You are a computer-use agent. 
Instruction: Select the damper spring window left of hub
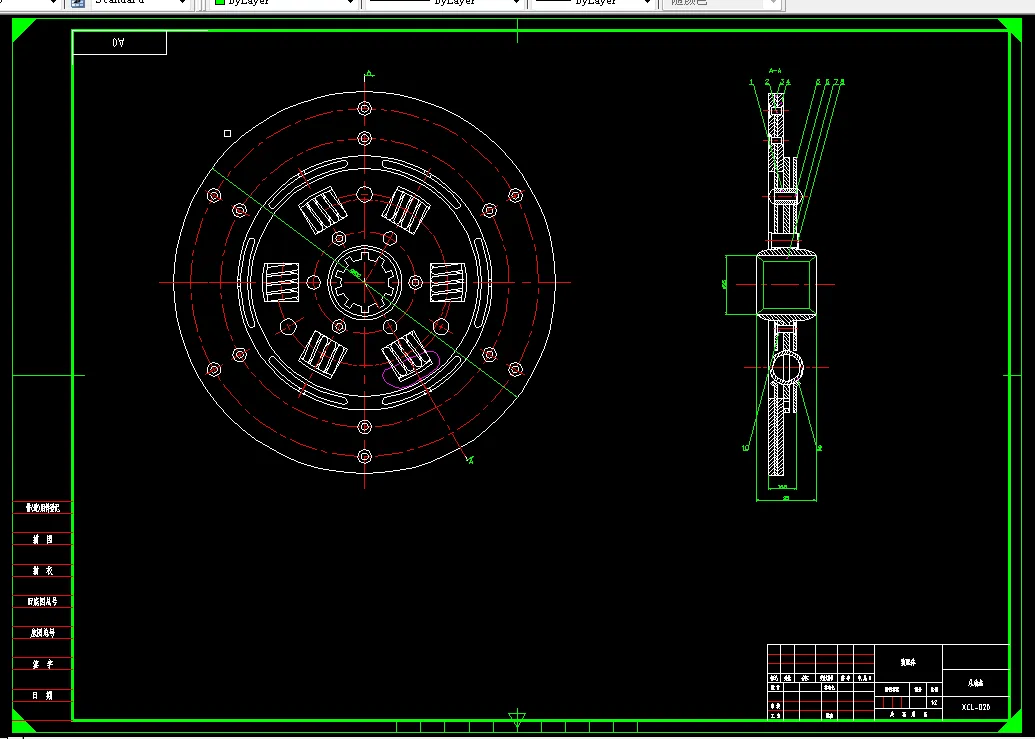point(281,282)
